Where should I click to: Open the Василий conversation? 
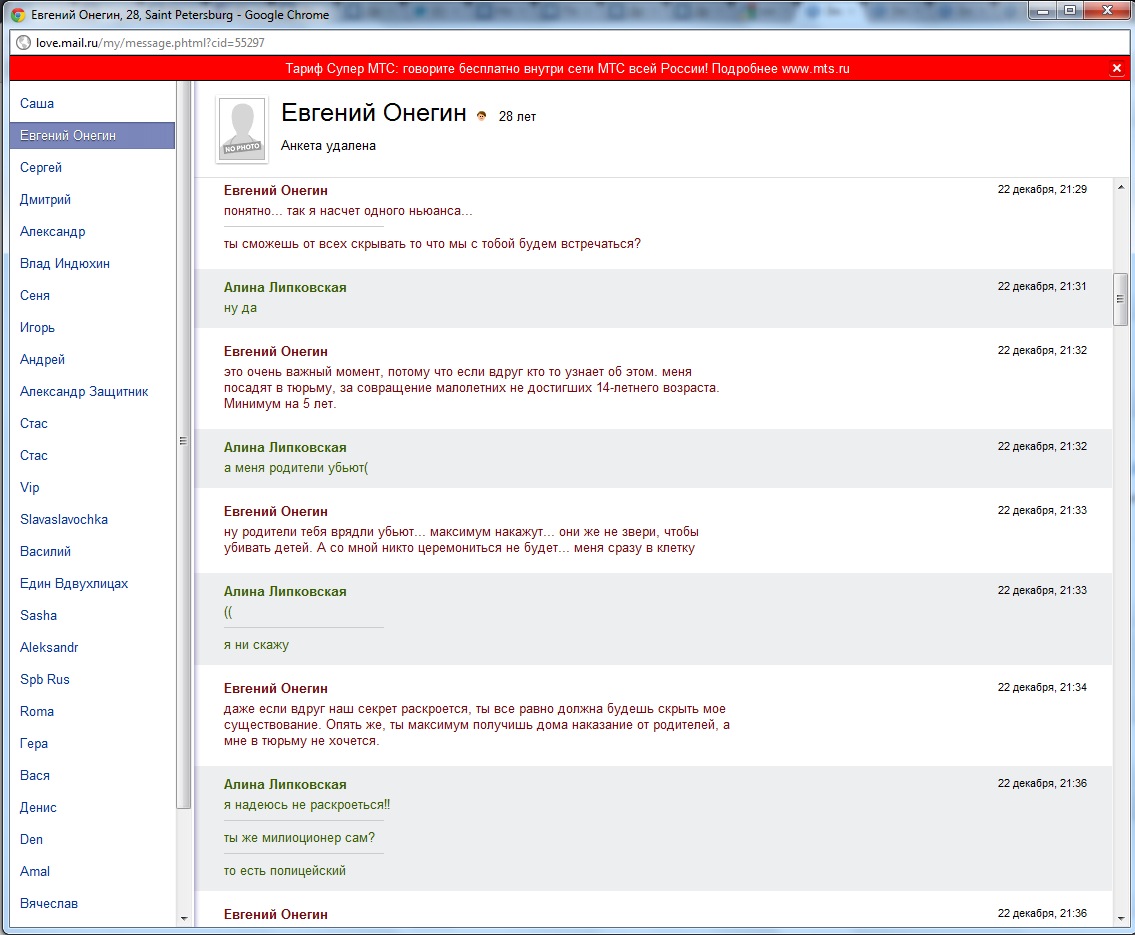46,551
